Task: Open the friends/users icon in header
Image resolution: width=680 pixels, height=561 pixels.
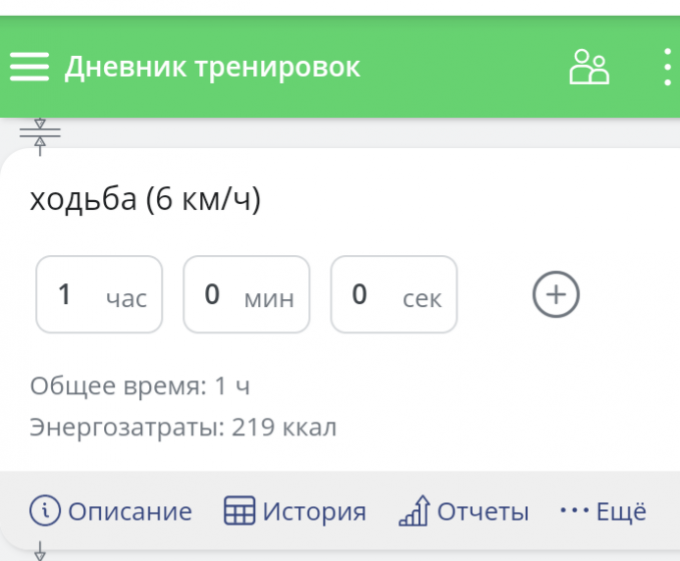Action: click(589, 67)
